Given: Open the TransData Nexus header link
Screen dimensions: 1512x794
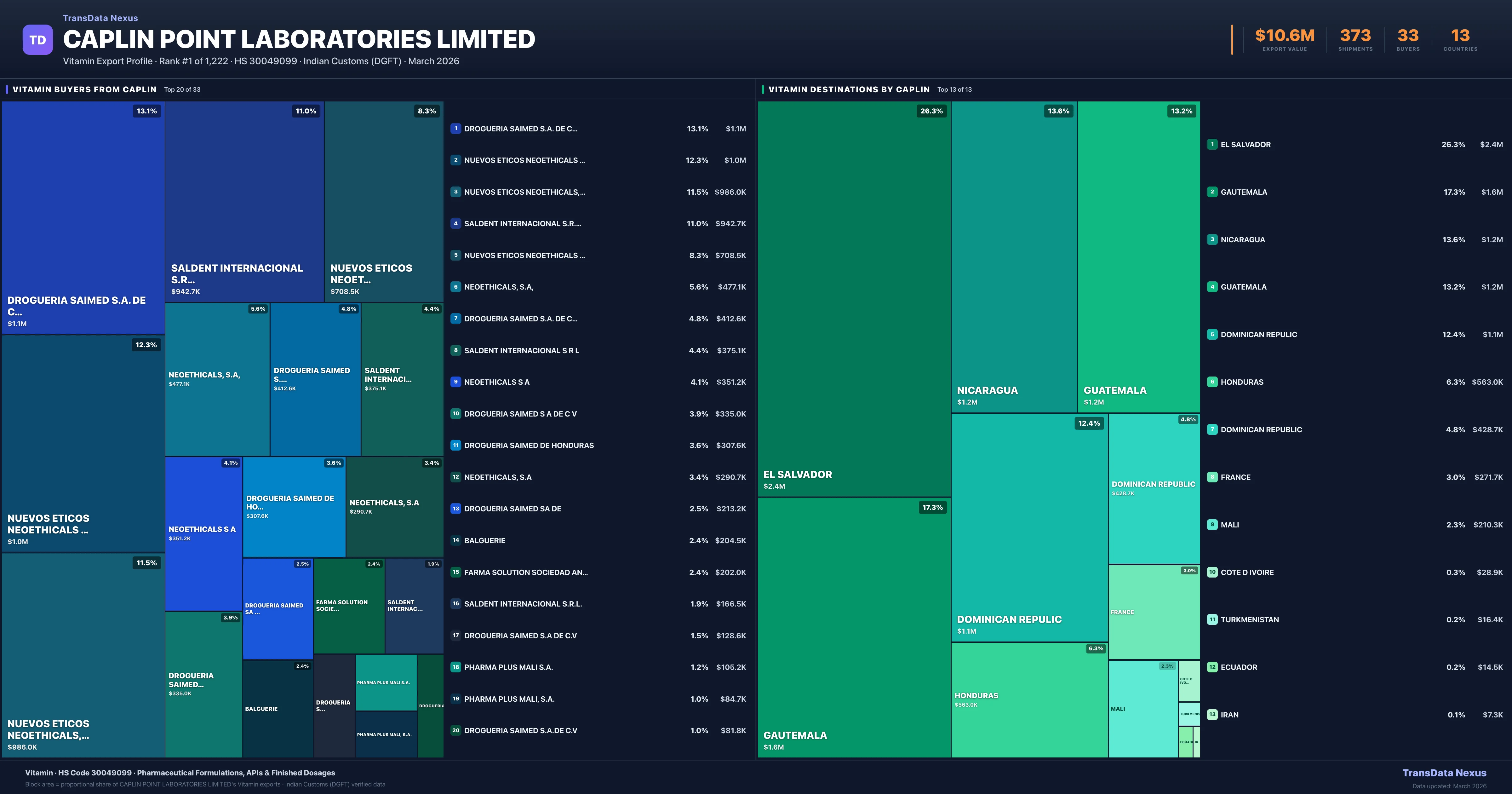Looking at the screenshot, I should tap(100, 18).
